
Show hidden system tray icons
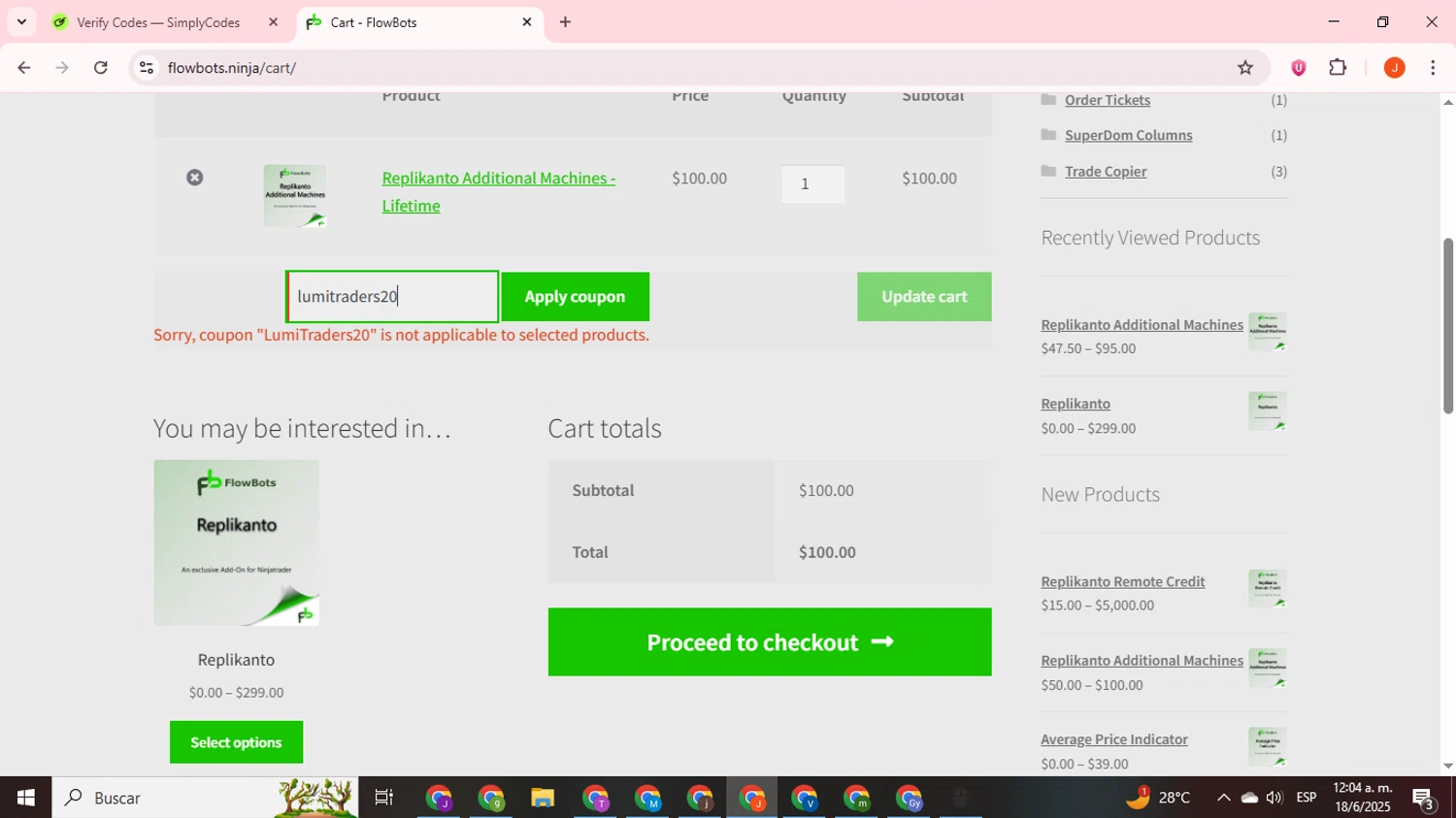[1223, 798]
